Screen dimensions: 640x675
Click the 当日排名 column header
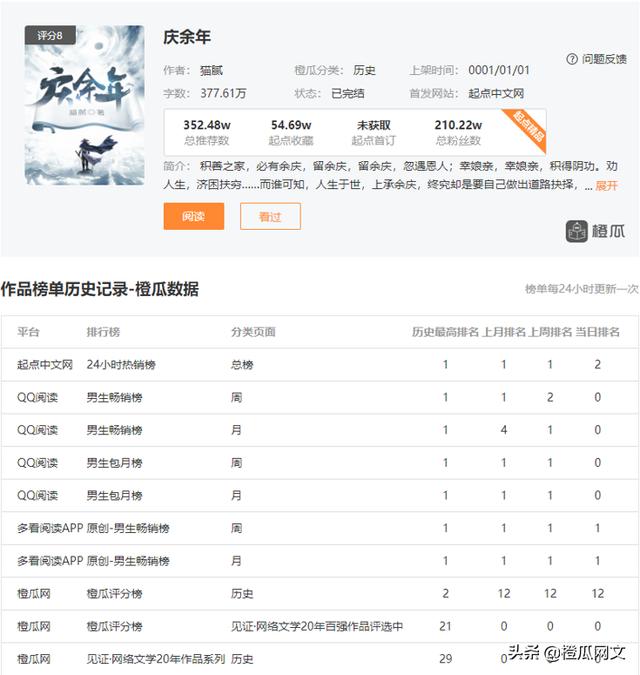597,332
